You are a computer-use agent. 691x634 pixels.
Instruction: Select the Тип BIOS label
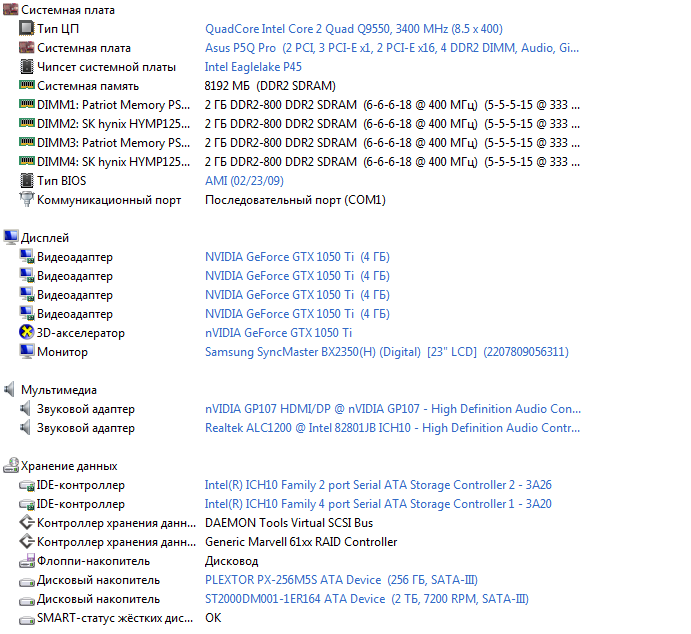tap(61, 181)
